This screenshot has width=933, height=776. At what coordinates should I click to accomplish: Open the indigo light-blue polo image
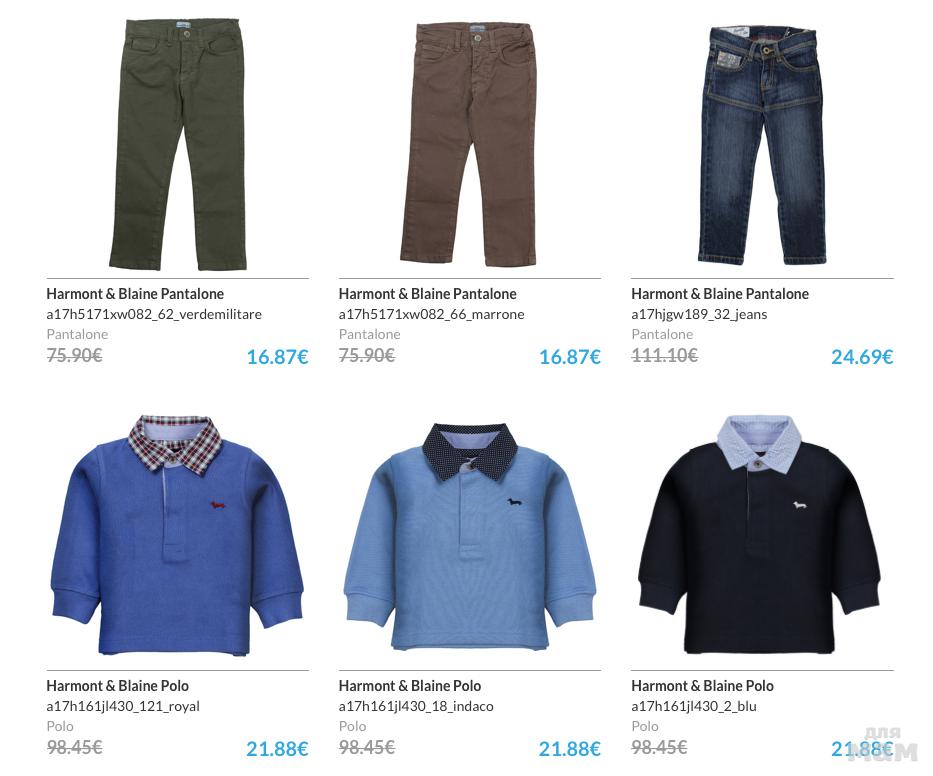coord(469,537)
